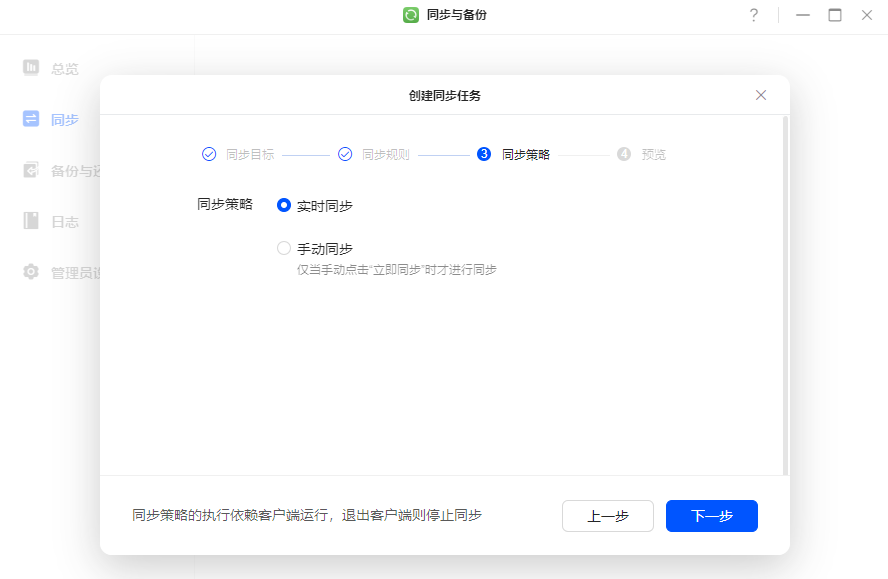Click the 备份与还原 backup sidebar icon
Image resolution: width=888 pixels, height=579 pixels.
(x=31, y=170)
